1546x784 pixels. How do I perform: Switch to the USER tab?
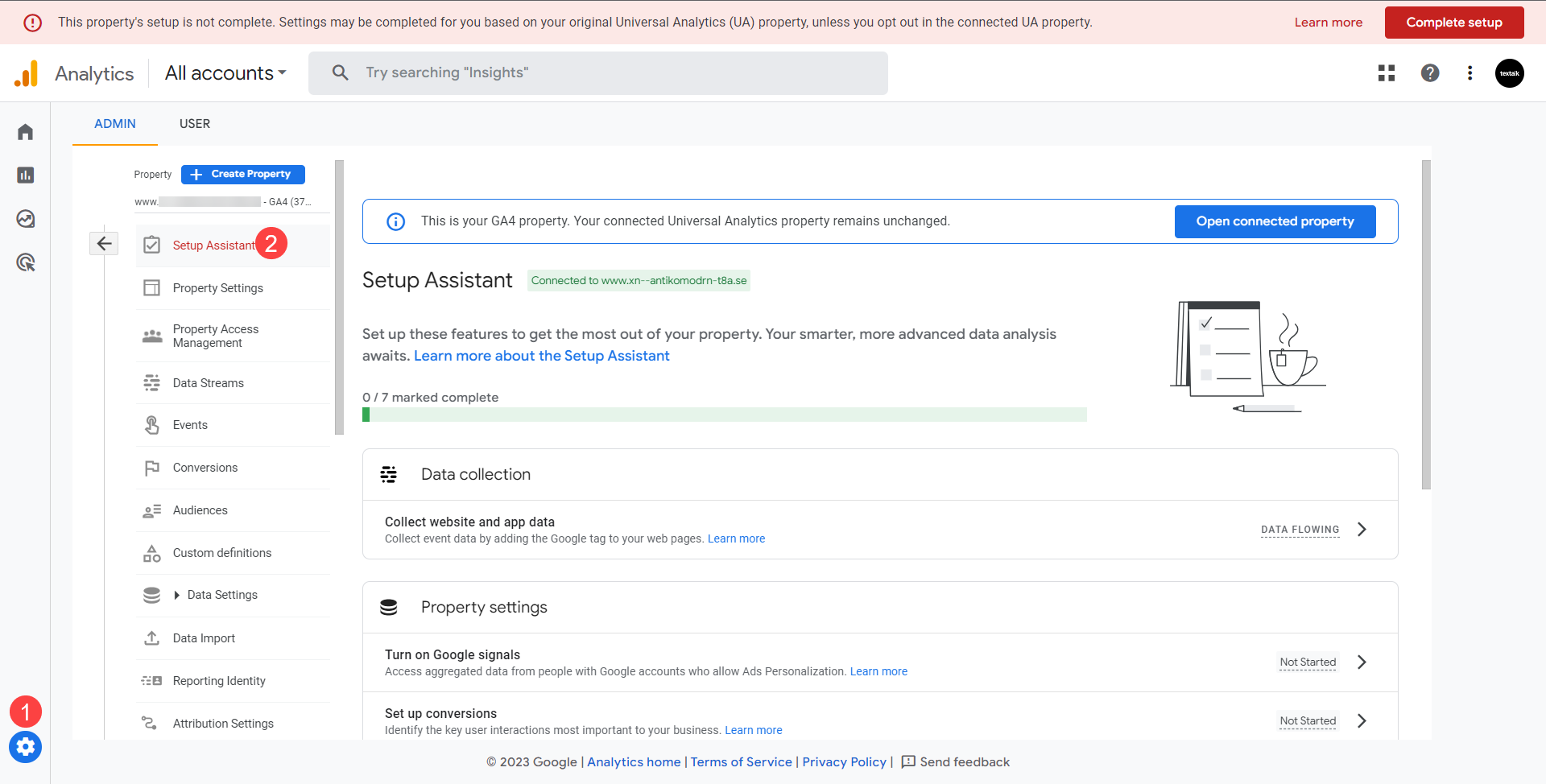point(195,124)
